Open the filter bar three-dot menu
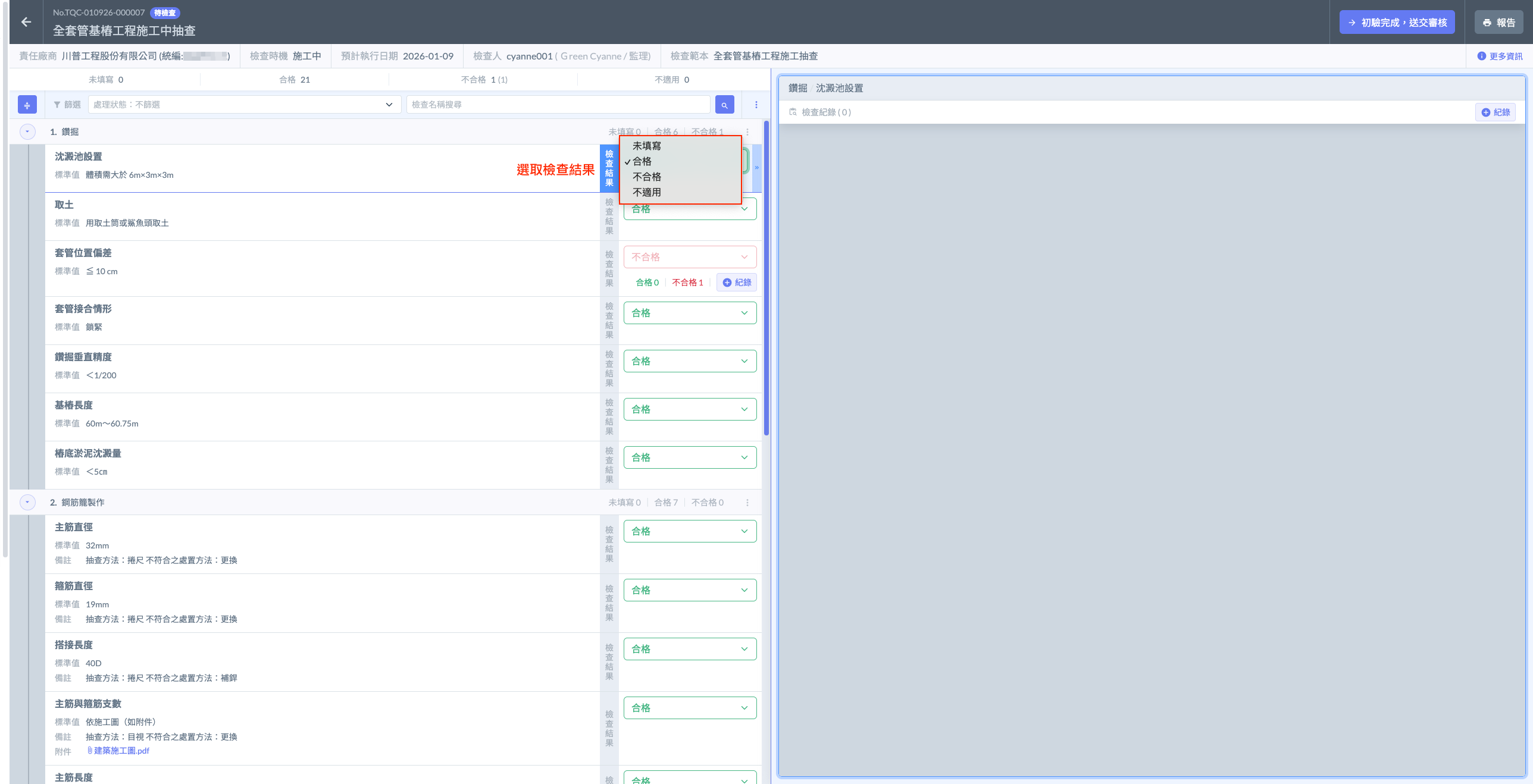The width and height of the screenshot is (1533, 784). point(756,105)
